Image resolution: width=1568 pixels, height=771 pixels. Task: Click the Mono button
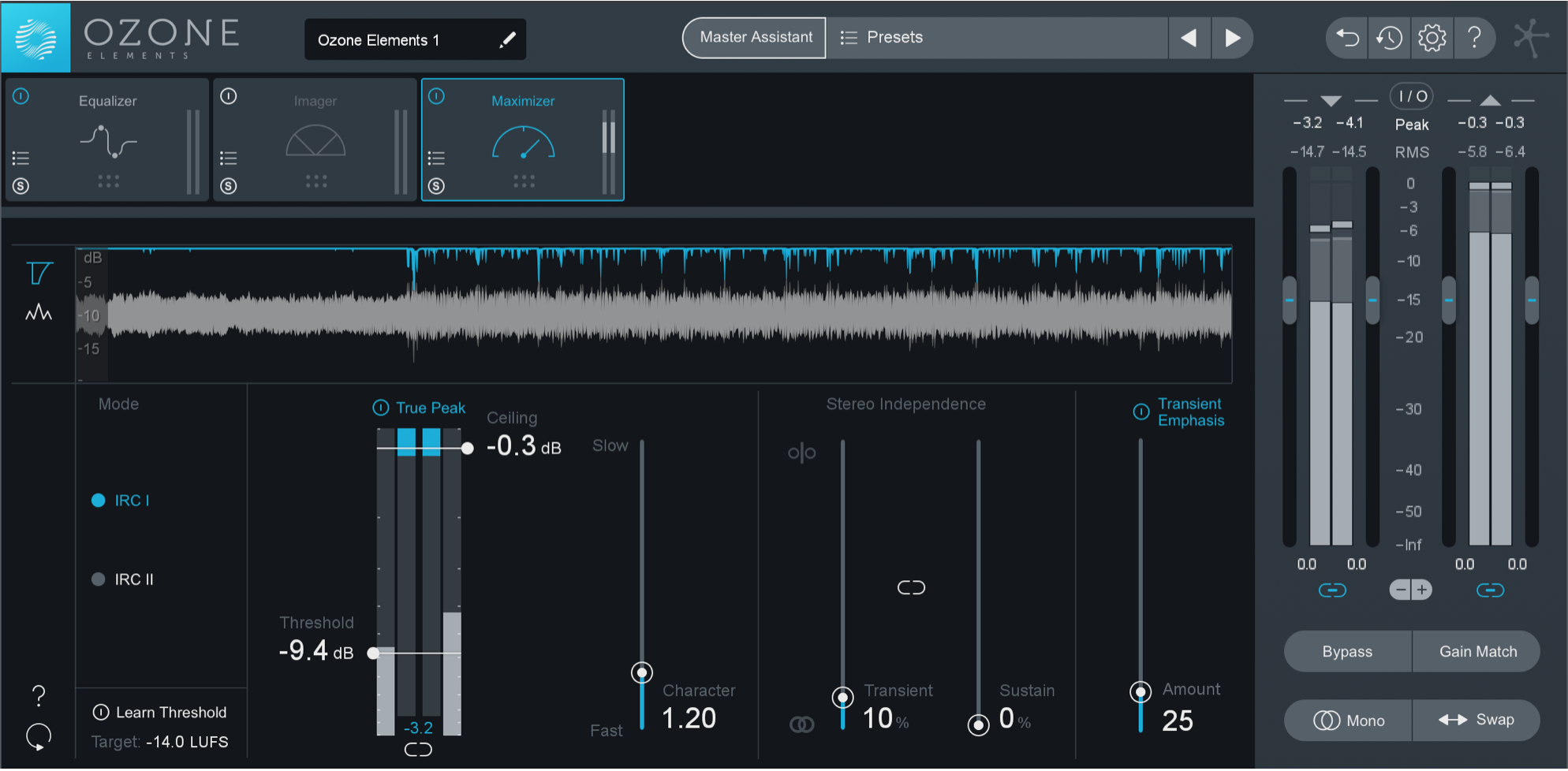[x=1347, y=721]
